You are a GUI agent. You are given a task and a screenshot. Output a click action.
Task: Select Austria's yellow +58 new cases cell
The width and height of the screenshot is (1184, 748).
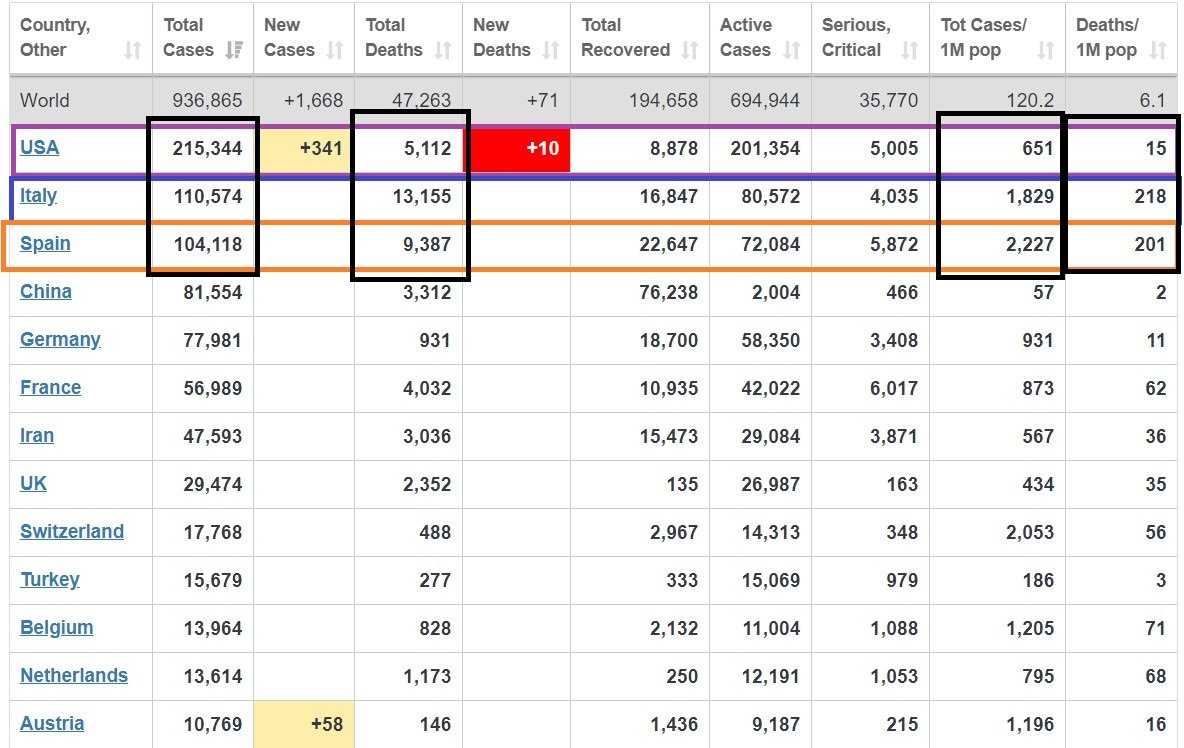point(304,725)
